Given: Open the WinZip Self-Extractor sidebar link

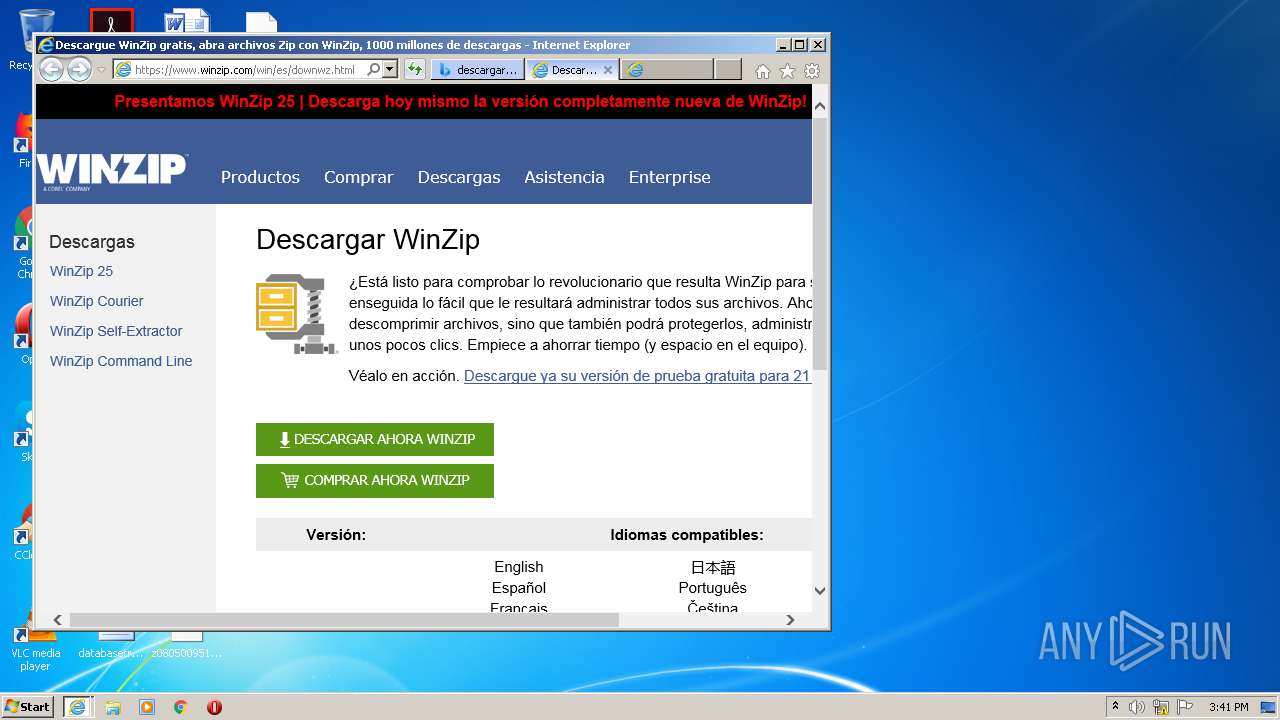Looking at the screenshot, I should (x=116, y=331).
